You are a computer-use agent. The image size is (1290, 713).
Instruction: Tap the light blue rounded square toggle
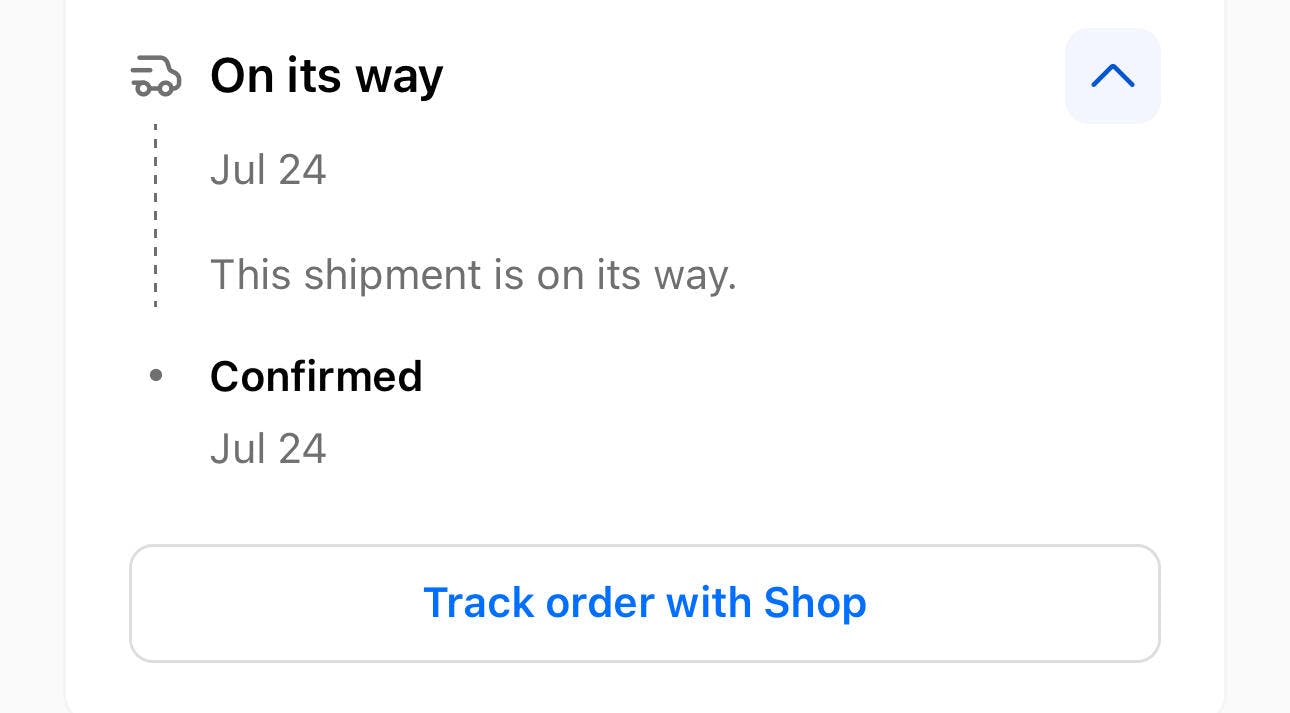[x=1113, y=76]
